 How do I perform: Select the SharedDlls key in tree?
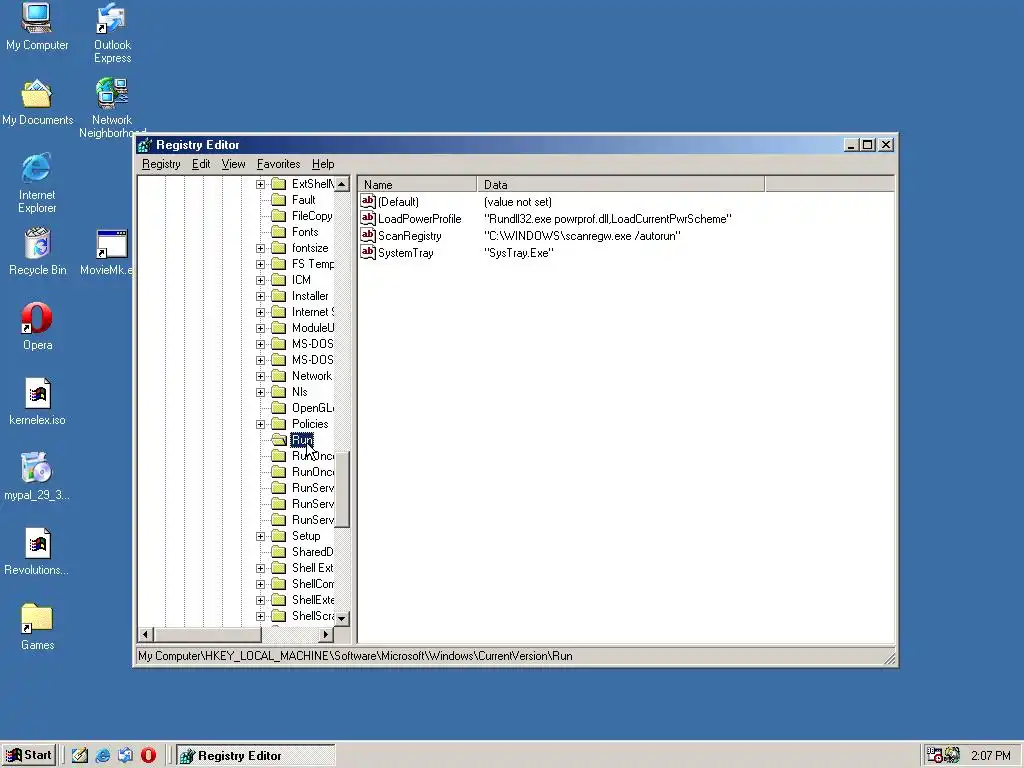pyautogui.click(x=312, y=552)
